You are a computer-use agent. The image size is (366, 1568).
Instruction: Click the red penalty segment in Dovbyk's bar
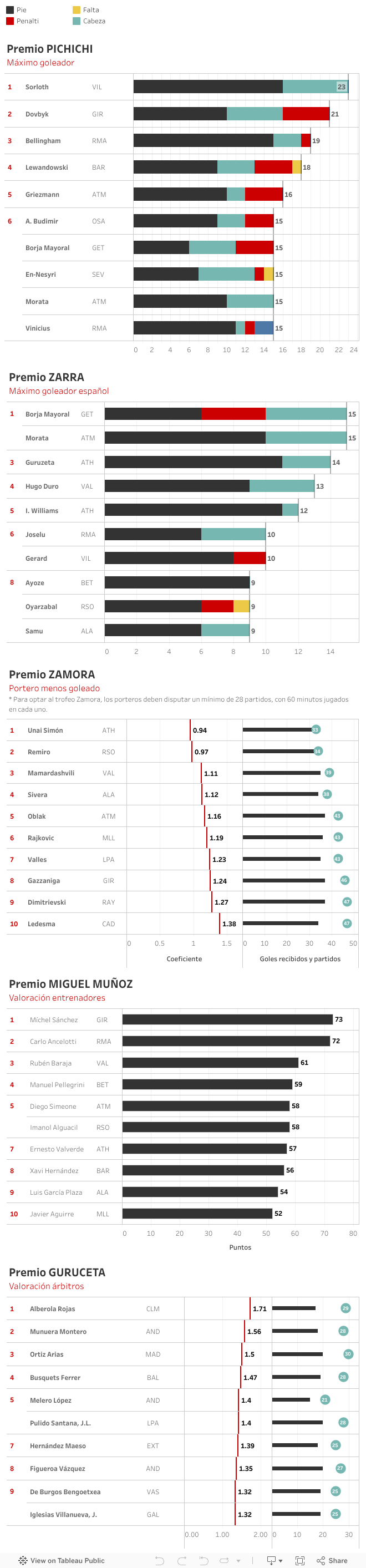click(x=306, y=114)
